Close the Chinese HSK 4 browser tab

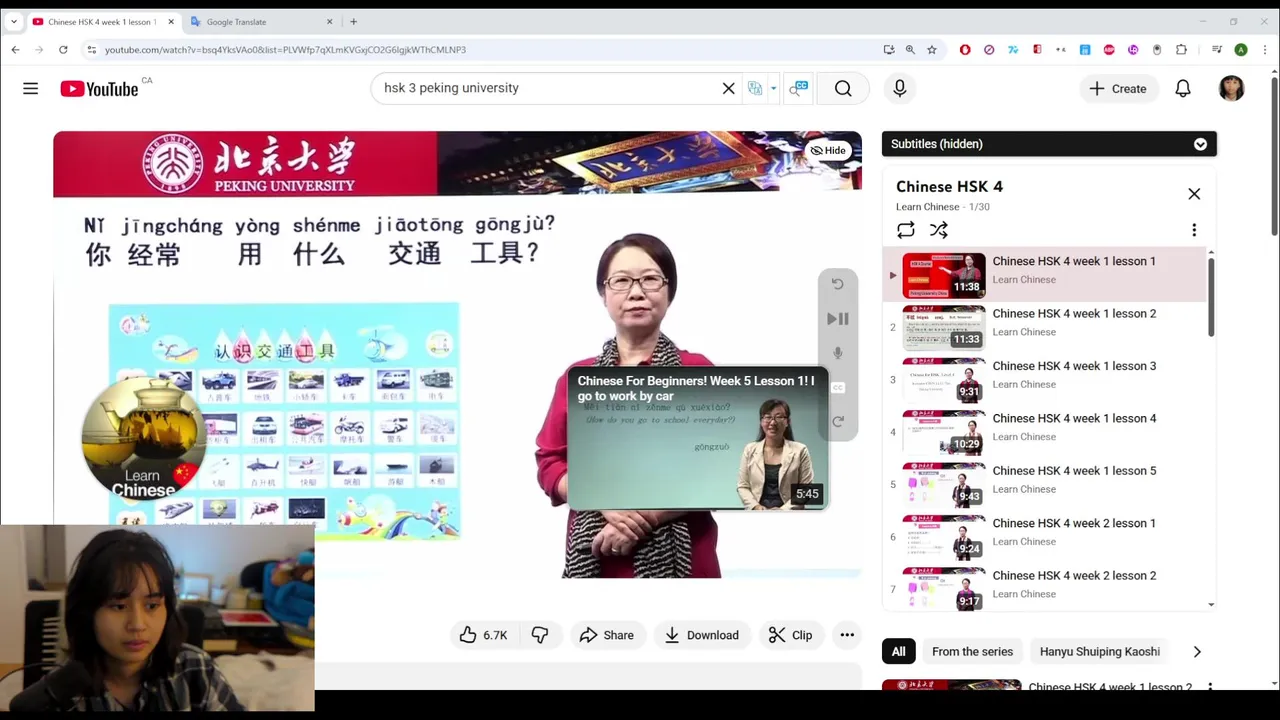[171, 22]
